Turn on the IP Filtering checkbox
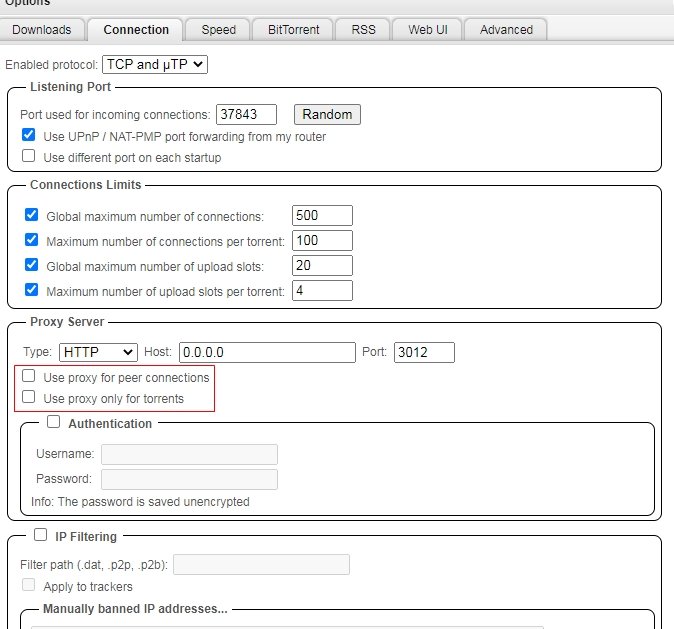The height and width of the screenshot is (629, 674). pyautogui.click(x=41, y=536)
